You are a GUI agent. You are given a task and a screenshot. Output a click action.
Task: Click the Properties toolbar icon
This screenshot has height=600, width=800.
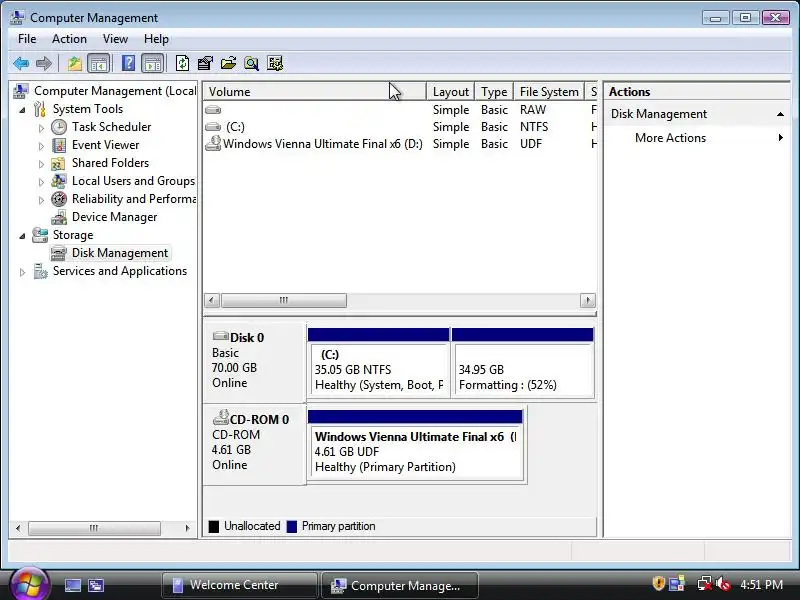click(205, 63)
